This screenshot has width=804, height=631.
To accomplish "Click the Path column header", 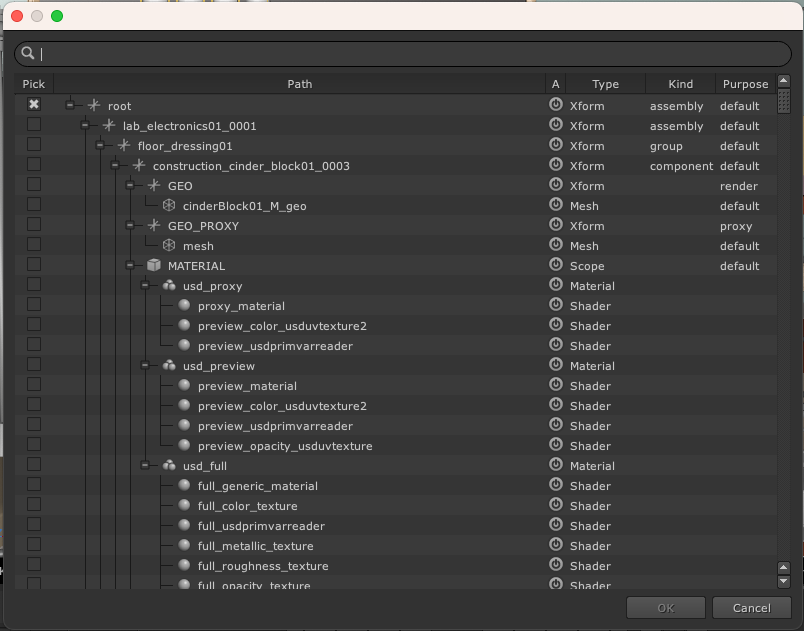I will 299,84.
